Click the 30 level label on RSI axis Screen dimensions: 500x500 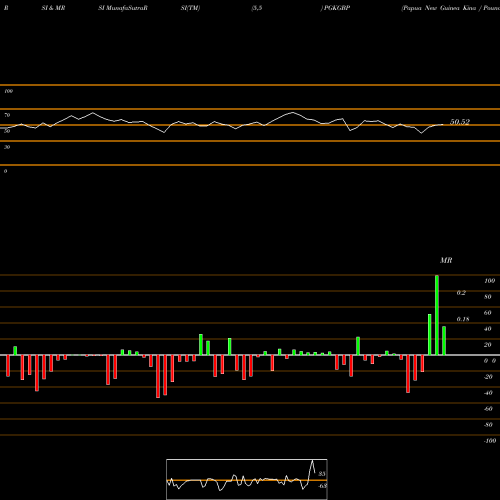click(x=7, y=147)
